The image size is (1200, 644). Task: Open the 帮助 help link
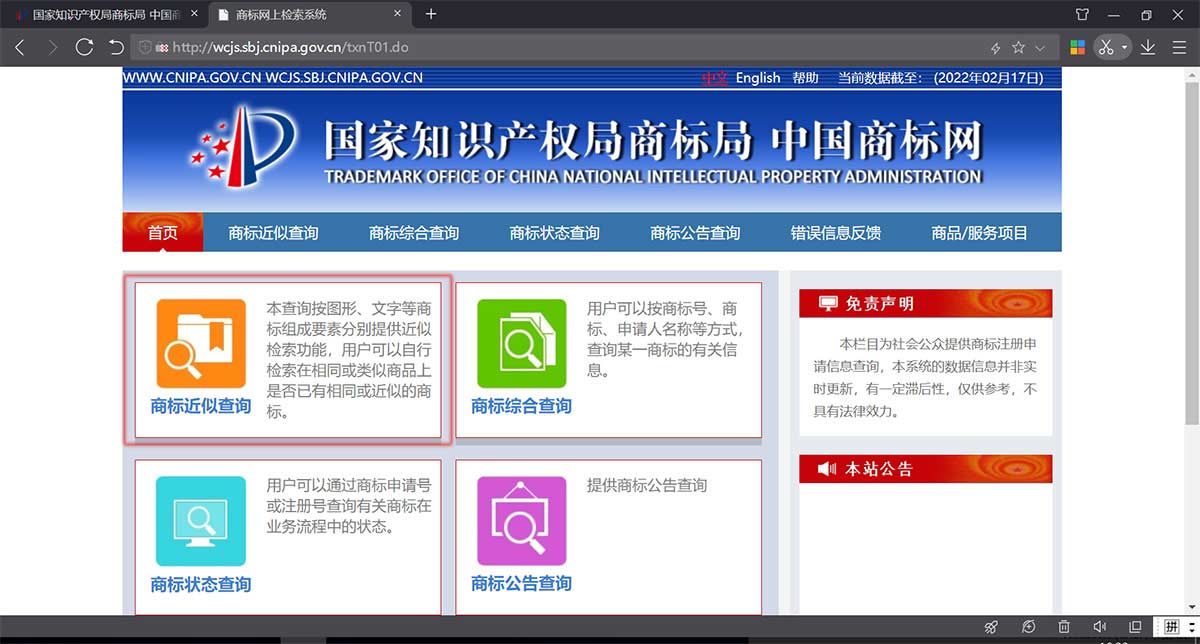click(x=805, y=78)
